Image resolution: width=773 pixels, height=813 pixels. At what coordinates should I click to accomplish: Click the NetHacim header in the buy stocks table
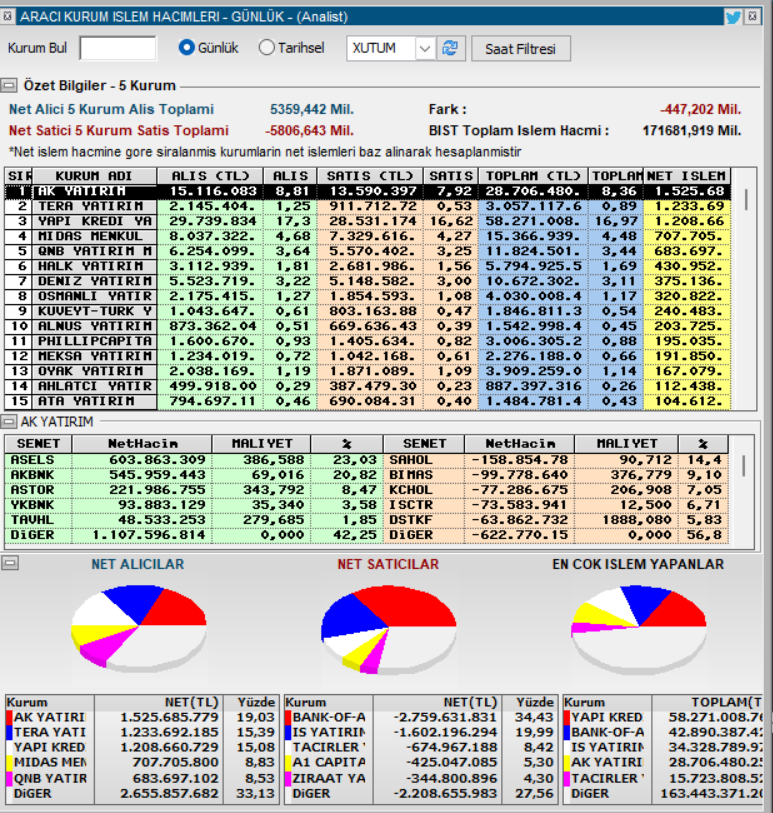click(142, 444)
